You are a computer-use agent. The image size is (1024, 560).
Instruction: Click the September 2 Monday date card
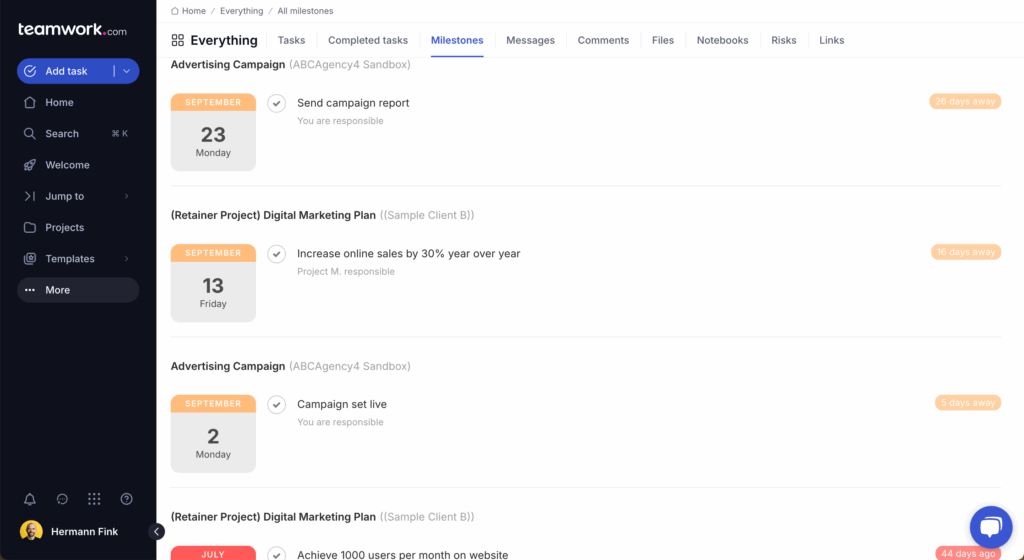pyautogui.click(x=213, y=434)
